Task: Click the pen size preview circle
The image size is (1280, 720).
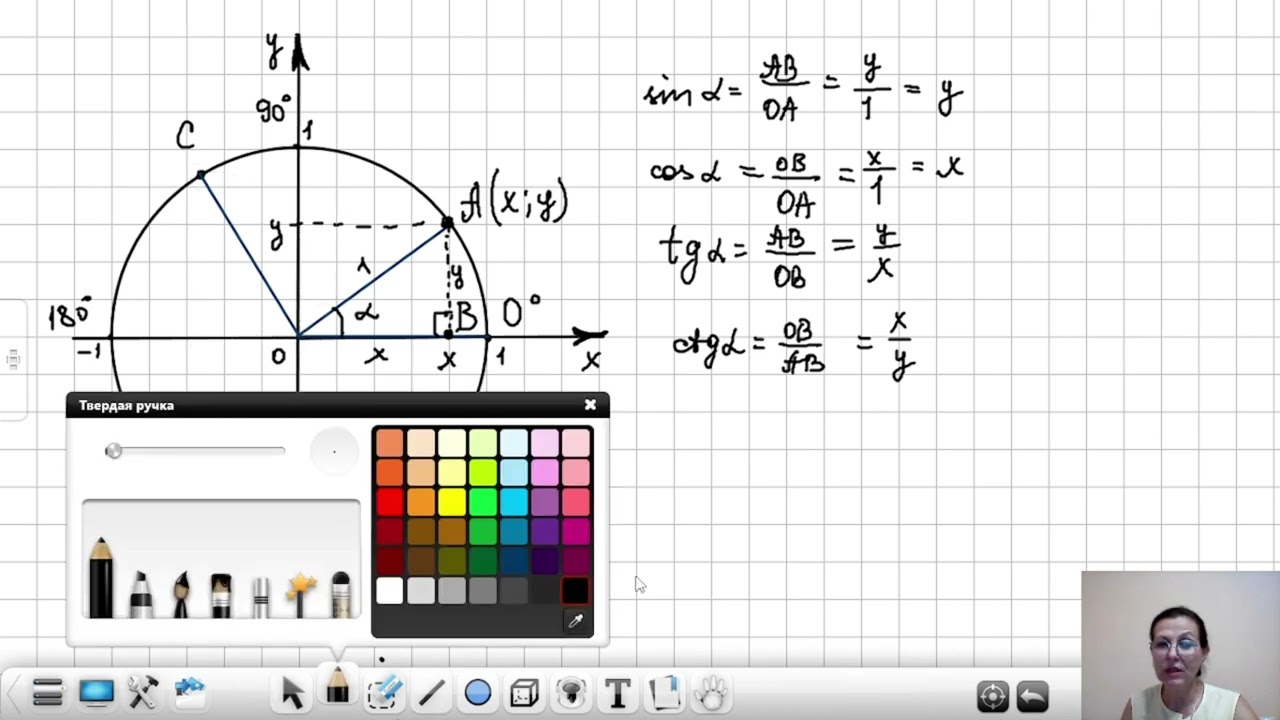Action: [x=334, y=451]
